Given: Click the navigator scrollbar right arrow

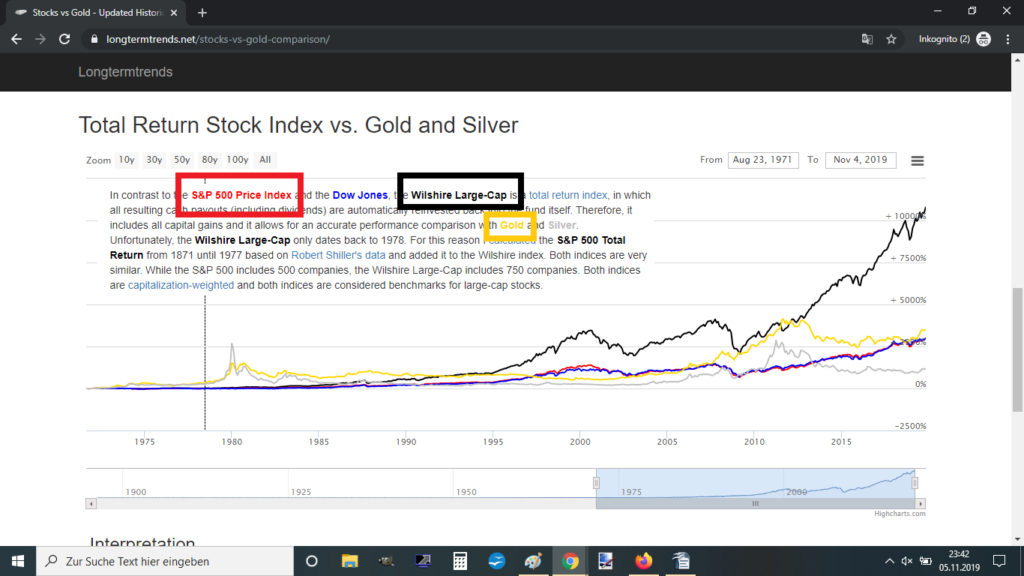Looking at the screenshot, I should coord(920,504).
